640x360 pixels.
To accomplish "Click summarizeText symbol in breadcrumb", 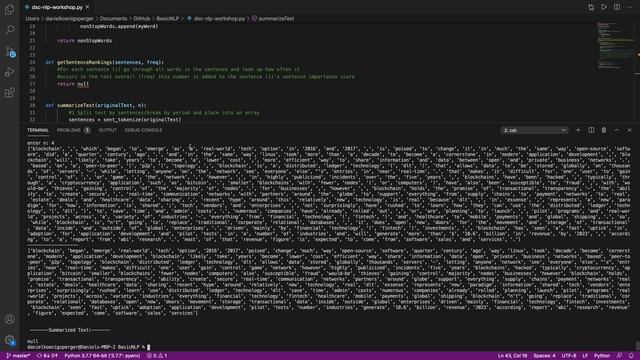I will click(273, 18).
